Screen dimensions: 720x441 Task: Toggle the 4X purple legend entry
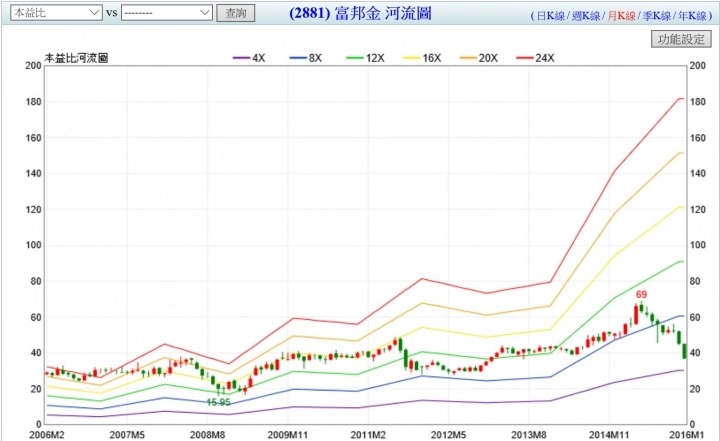click(x=249, y=58)
